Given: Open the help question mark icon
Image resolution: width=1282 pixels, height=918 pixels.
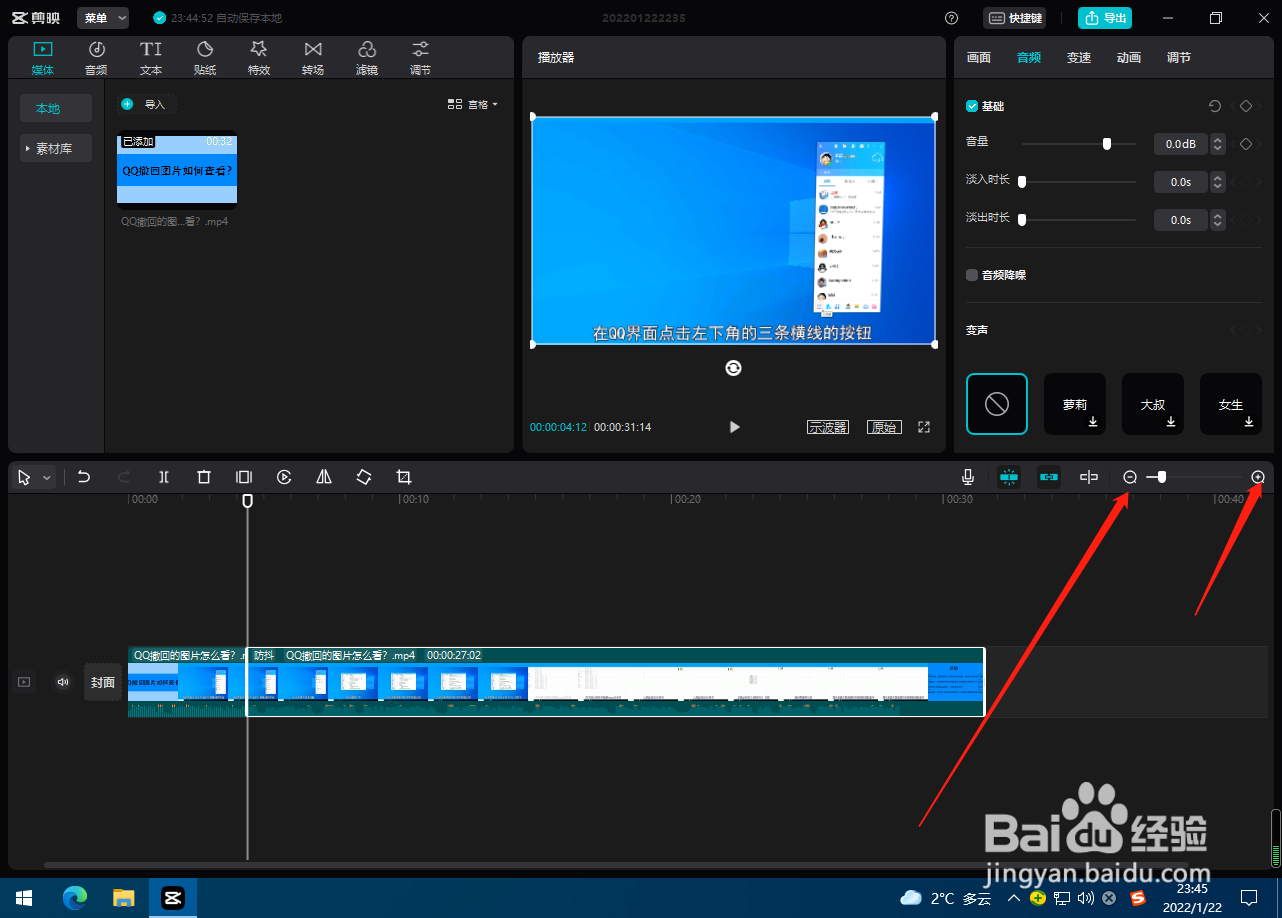Looking at the screenshot, I should [x=951, y=18].
